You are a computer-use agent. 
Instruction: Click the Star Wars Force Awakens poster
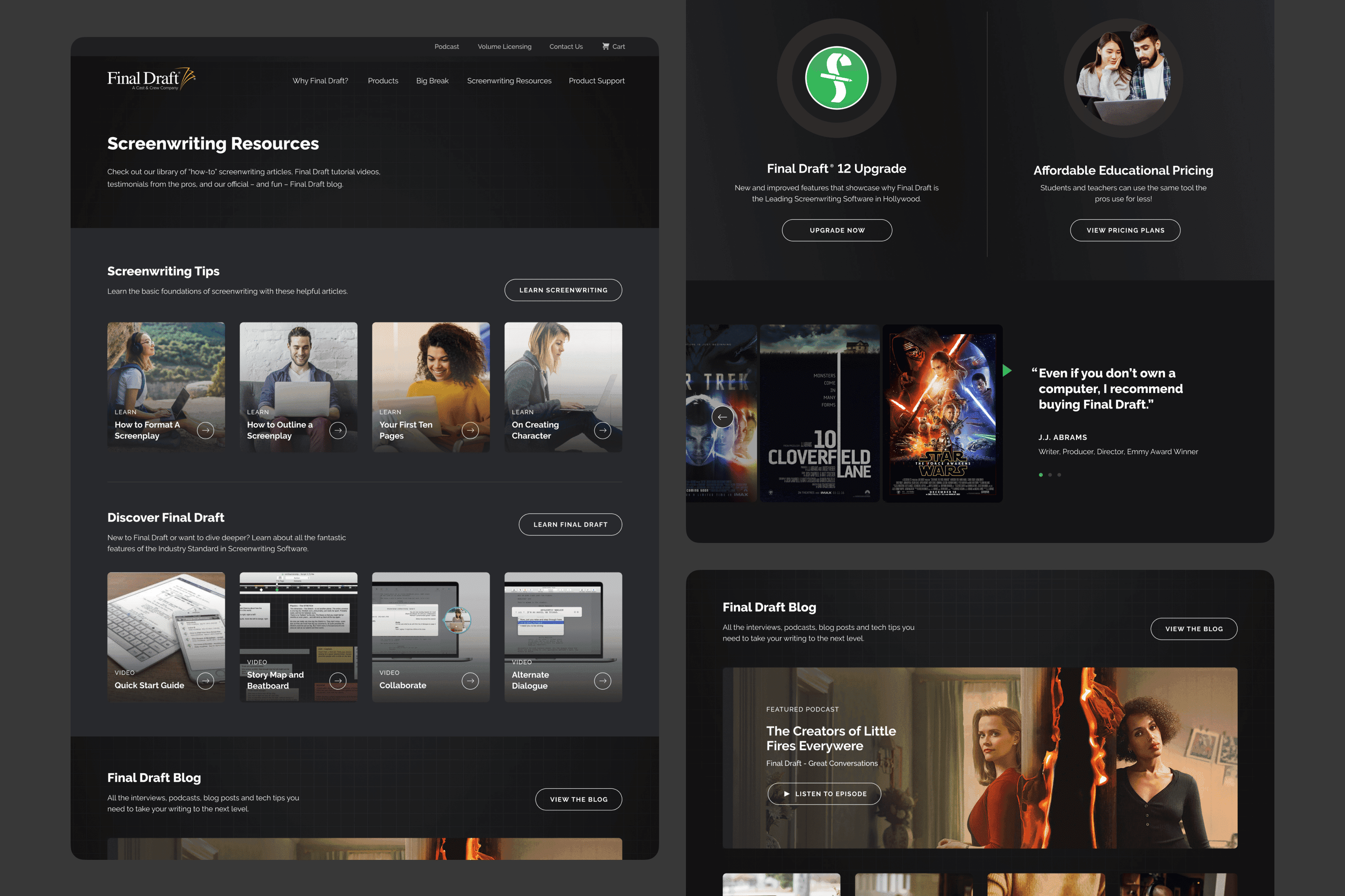[942, 414]
